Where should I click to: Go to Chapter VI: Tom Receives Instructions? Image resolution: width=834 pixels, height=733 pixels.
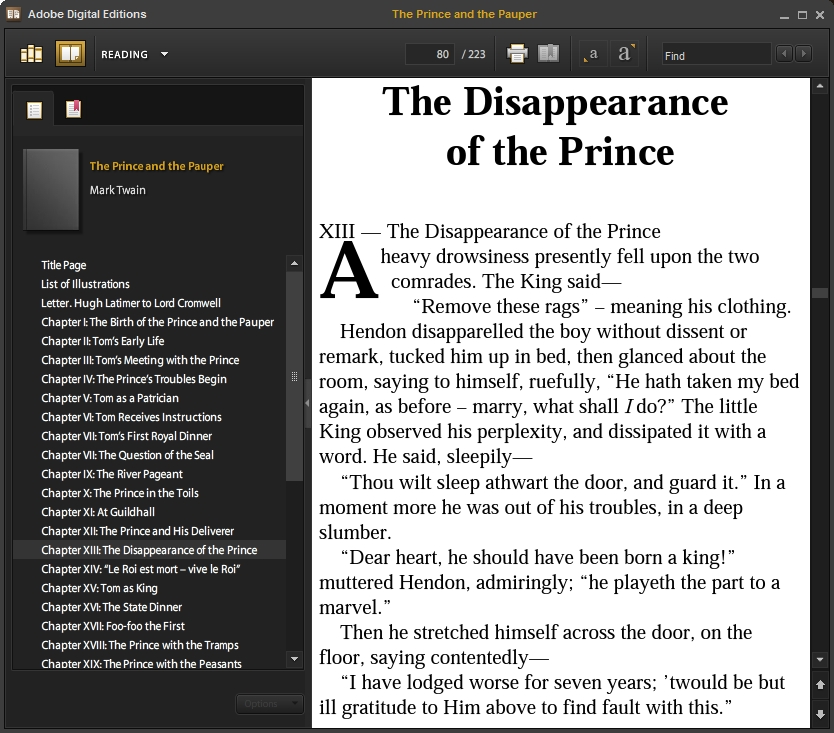point(131,417)
